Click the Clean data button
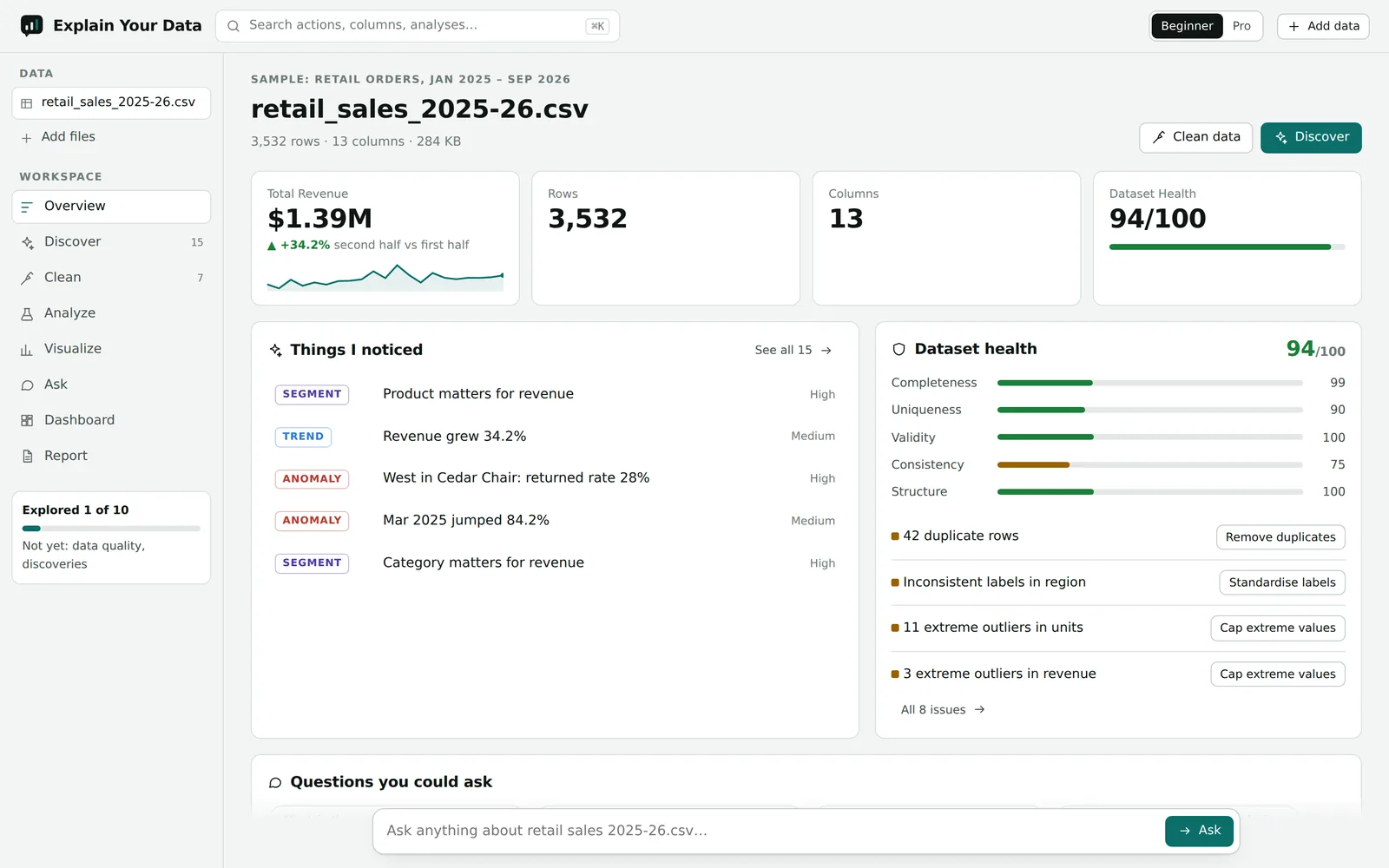This screenshot has width=1389, height=868. tap(1195, 137)
